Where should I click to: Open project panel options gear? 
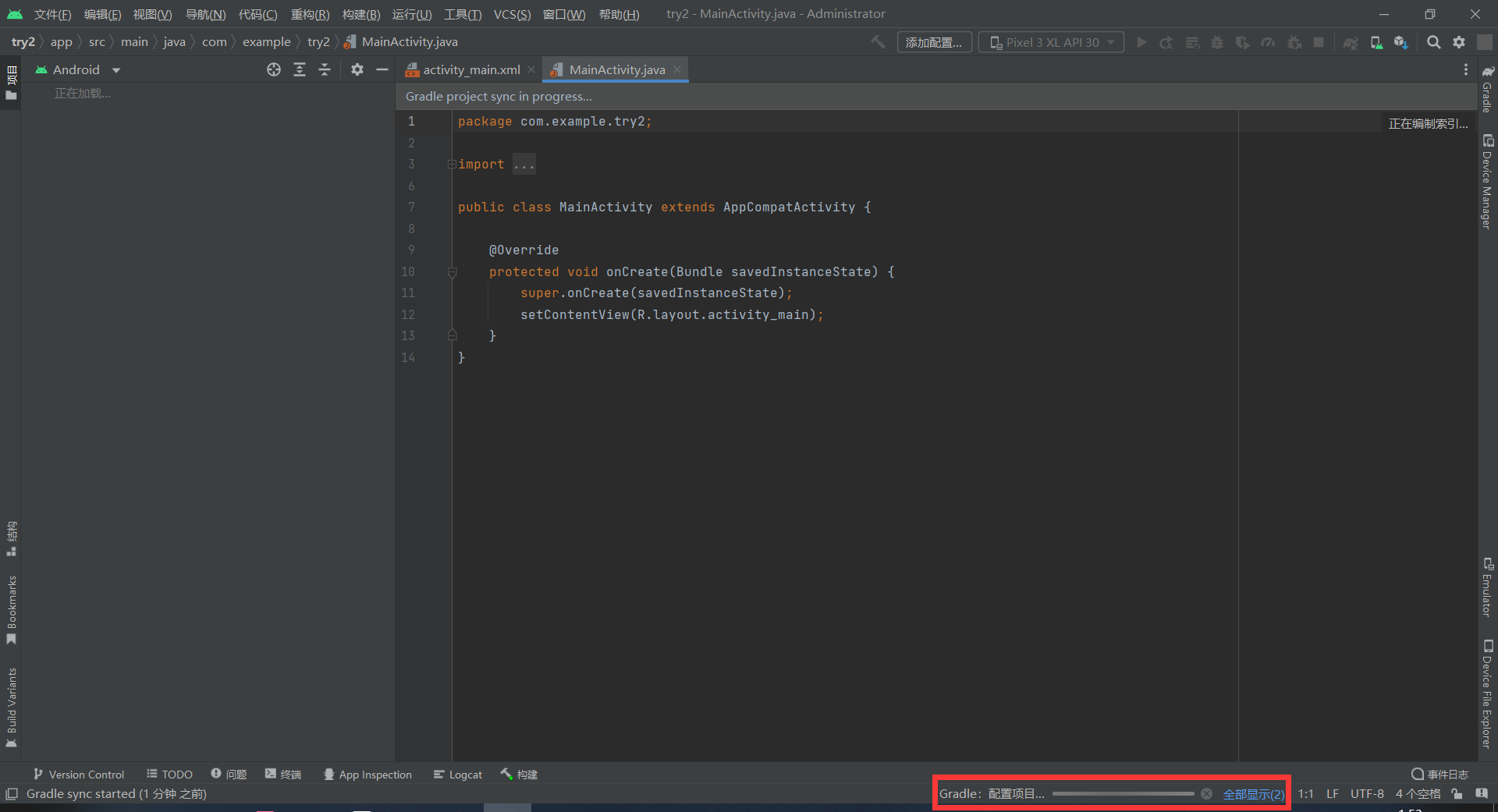tap(357, 69)
